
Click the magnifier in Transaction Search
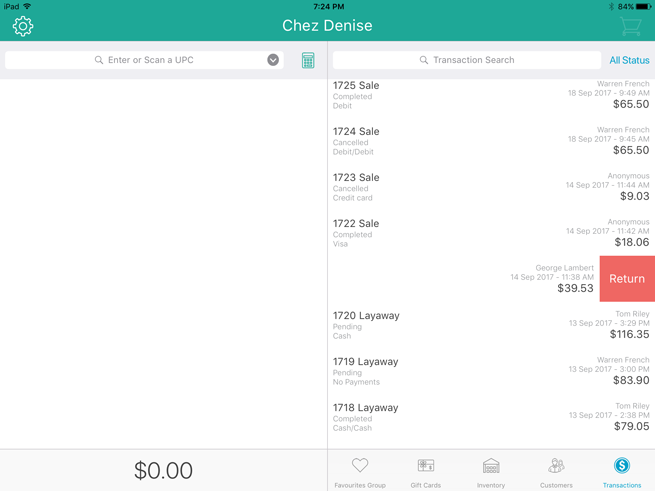click(x=424, y=60)
